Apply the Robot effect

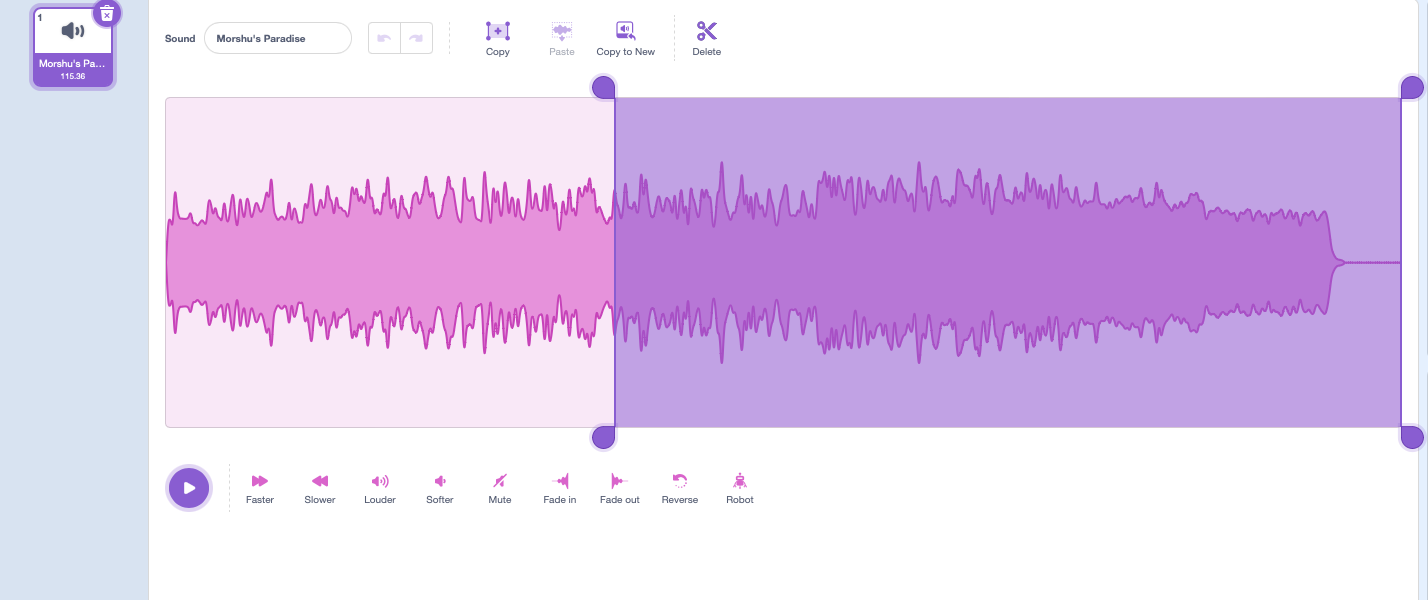tap(740, 481)
